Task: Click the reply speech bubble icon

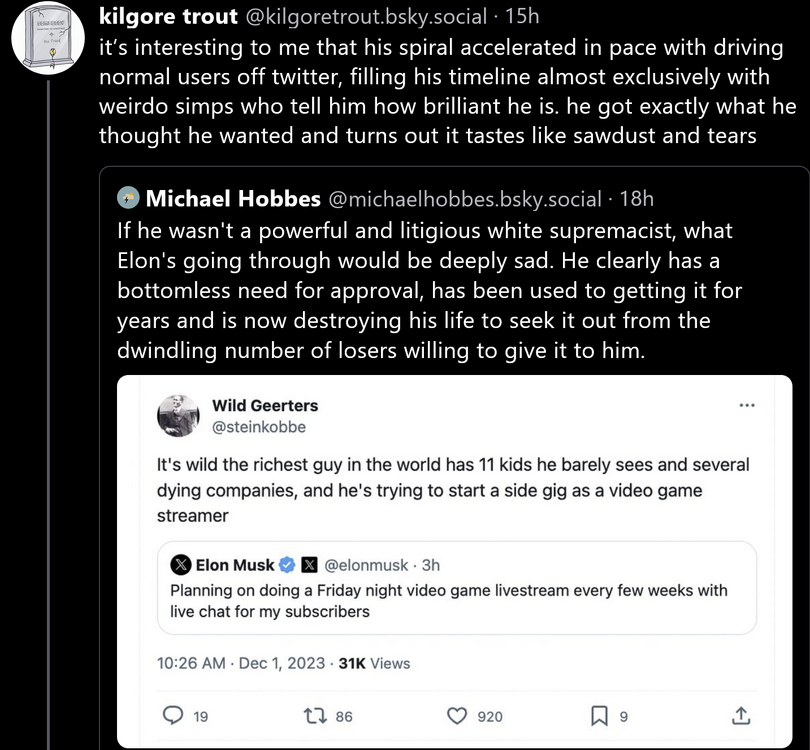Action: 172,715
